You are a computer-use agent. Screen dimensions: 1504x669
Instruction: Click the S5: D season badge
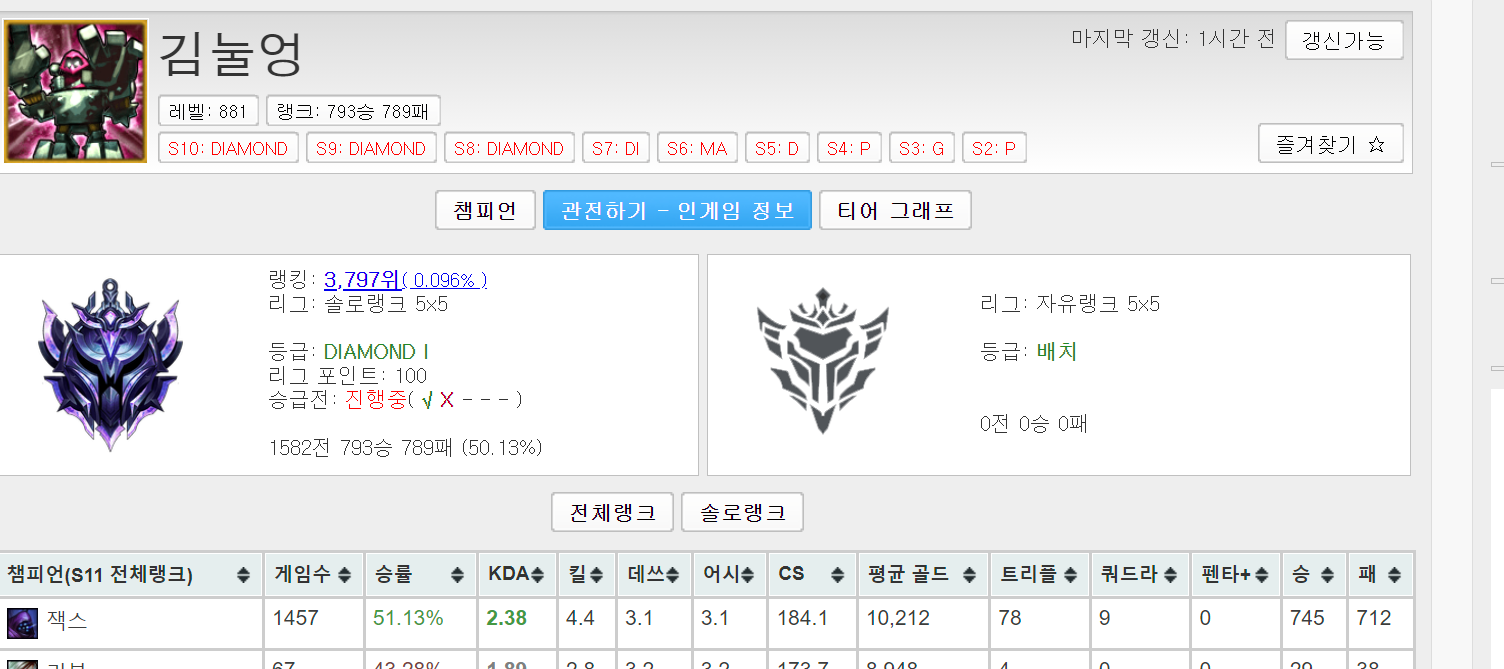(777, 148)
